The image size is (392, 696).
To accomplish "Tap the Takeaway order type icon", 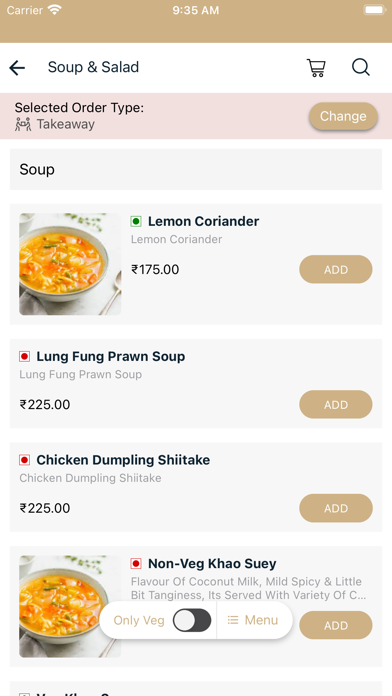I will (x=23, y=124).
